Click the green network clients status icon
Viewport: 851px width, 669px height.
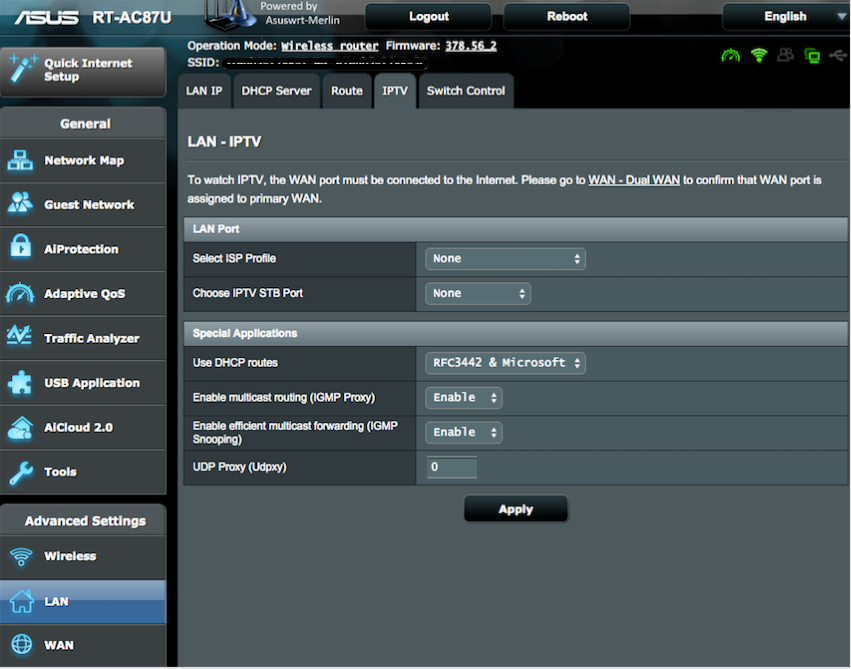(812, 55)
